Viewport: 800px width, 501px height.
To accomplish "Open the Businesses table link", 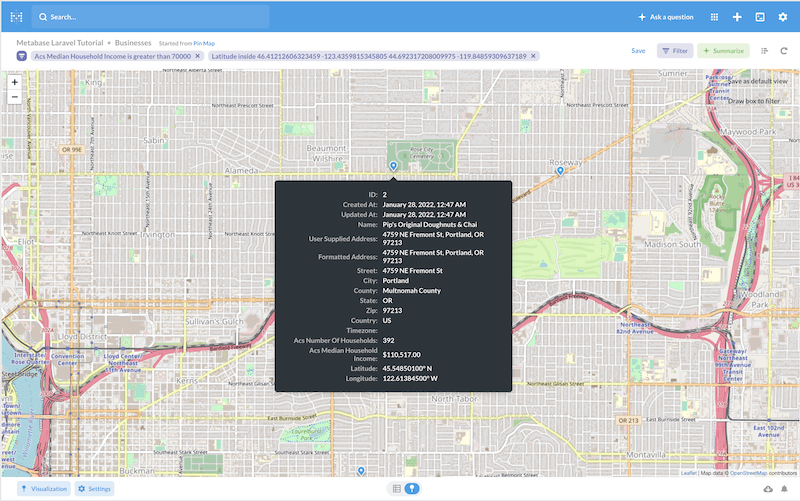I will 133,43.
